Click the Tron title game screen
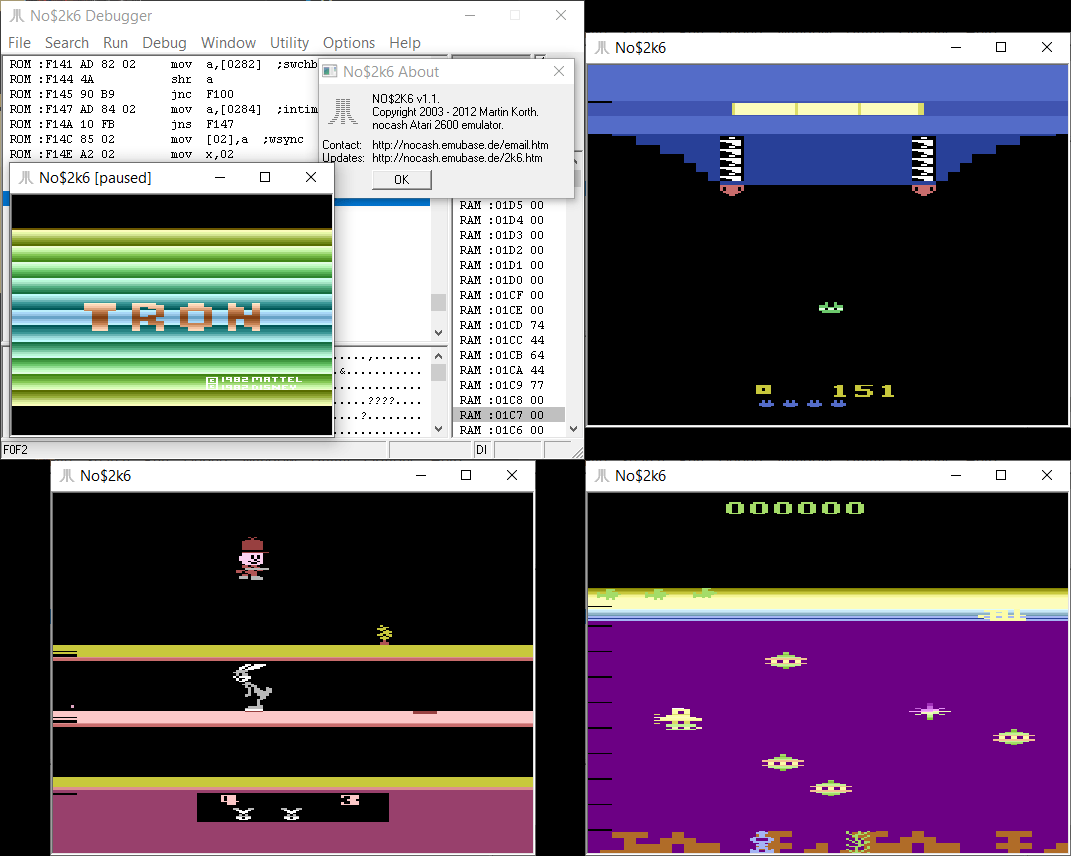Screen dimensions: 1071x856 pyautogui.click(x=172, y=315)
